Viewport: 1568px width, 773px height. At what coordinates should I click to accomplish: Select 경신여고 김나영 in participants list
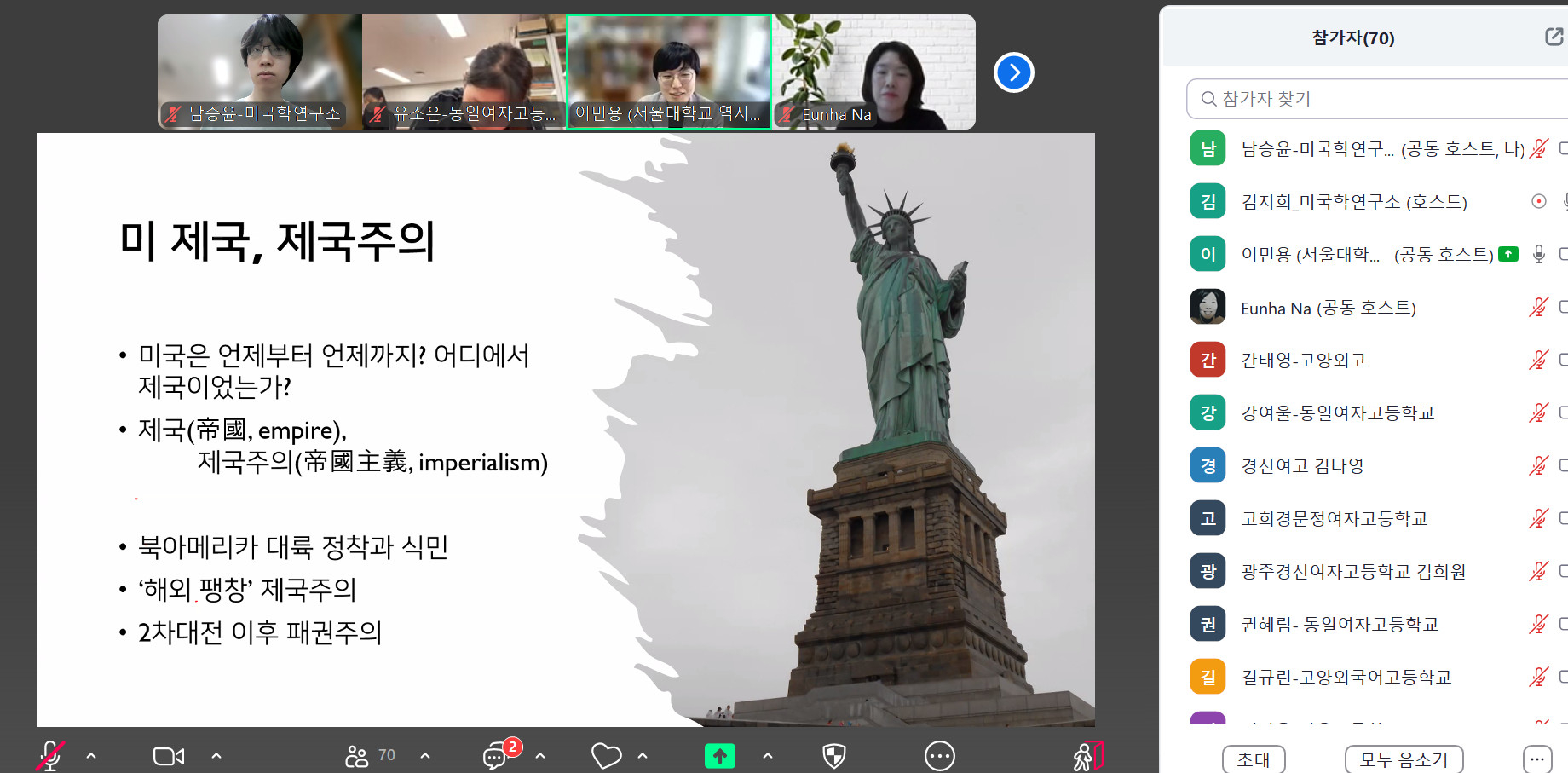point(1301,466)
